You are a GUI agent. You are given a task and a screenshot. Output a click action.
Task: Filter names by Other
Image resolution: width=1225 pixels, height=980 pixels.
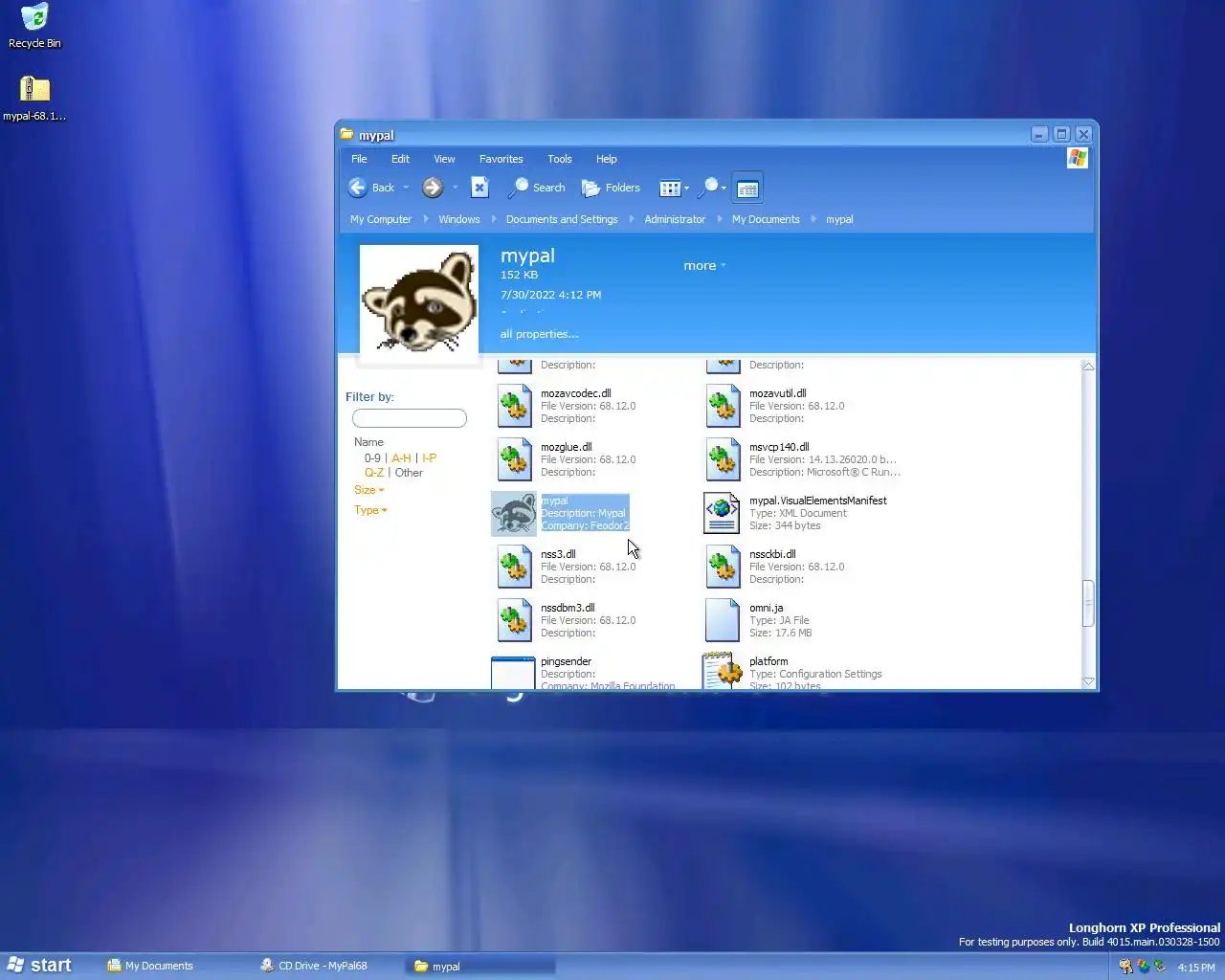pyautogui.click(x=409, y=473)
